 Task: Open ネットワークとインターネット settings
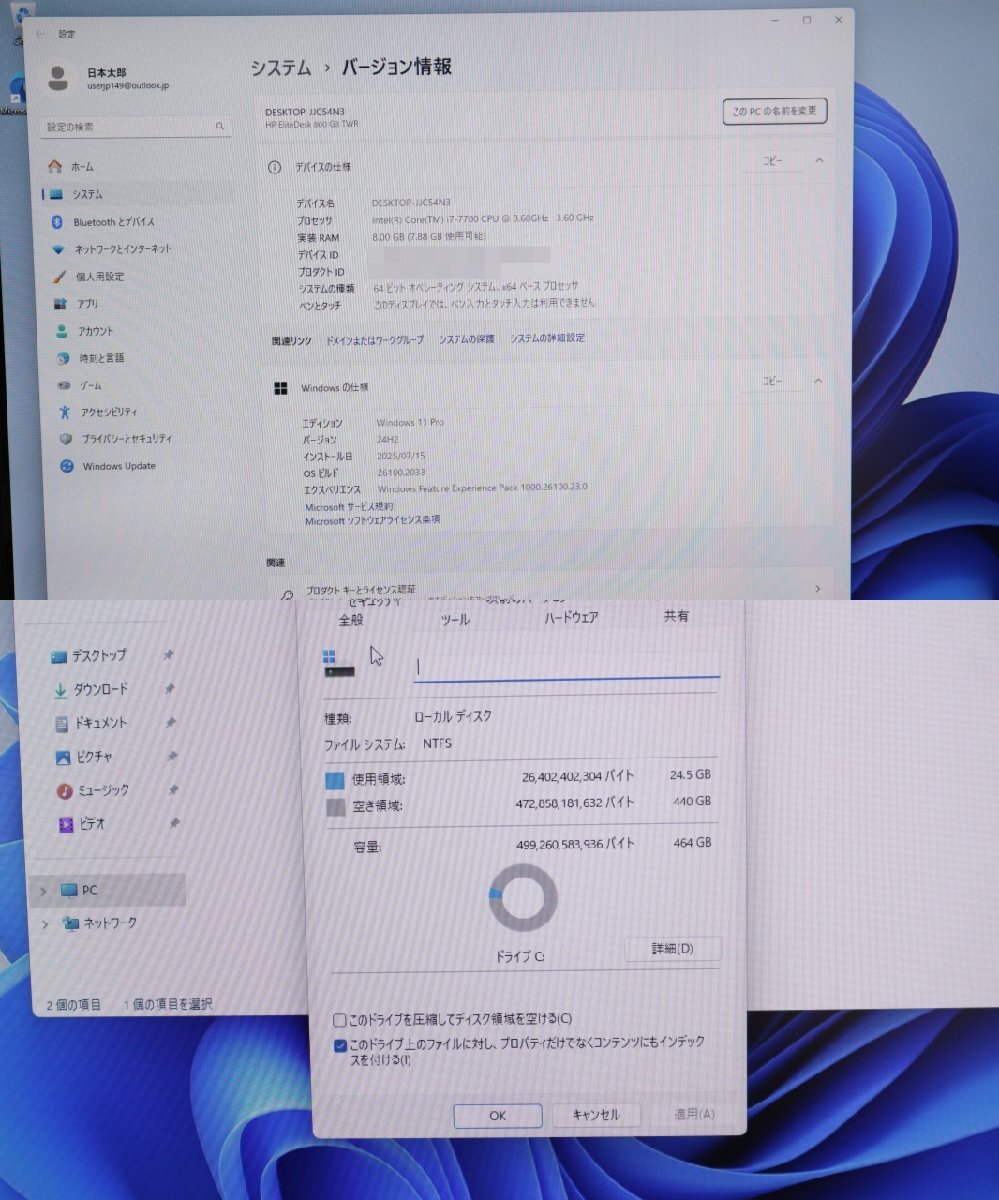click(x=111, y=249)
